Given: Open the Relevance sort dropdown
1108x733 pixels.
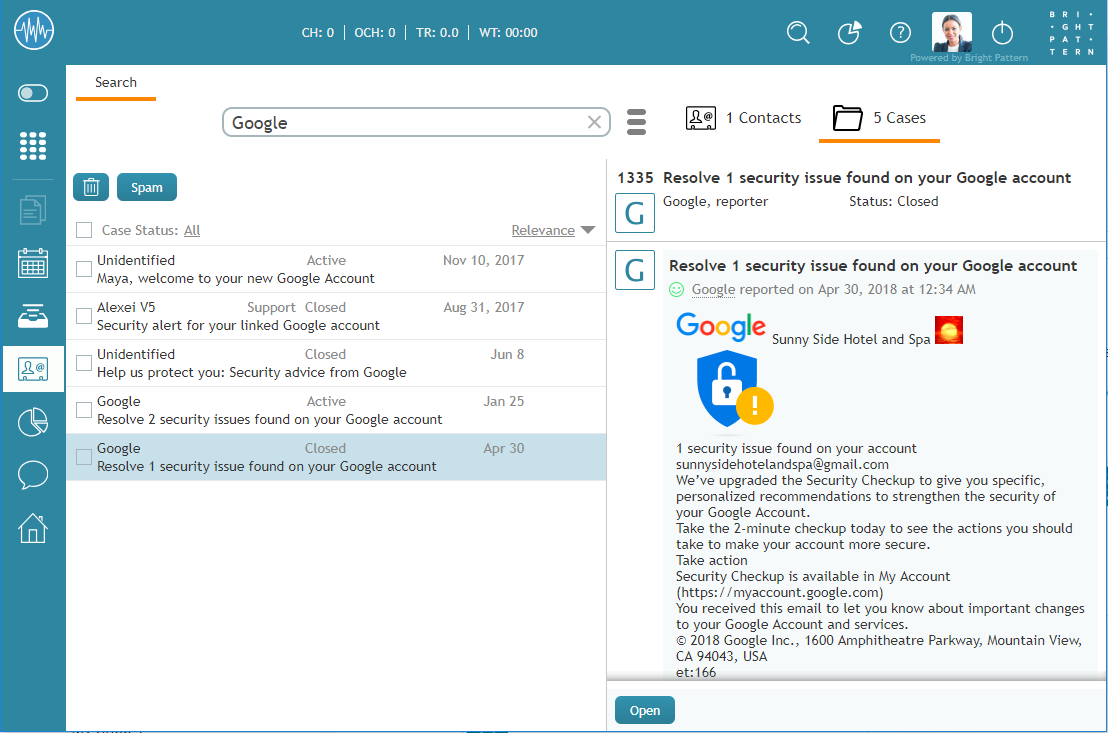Looking at the screenshot, I should [x=553, y=230].
